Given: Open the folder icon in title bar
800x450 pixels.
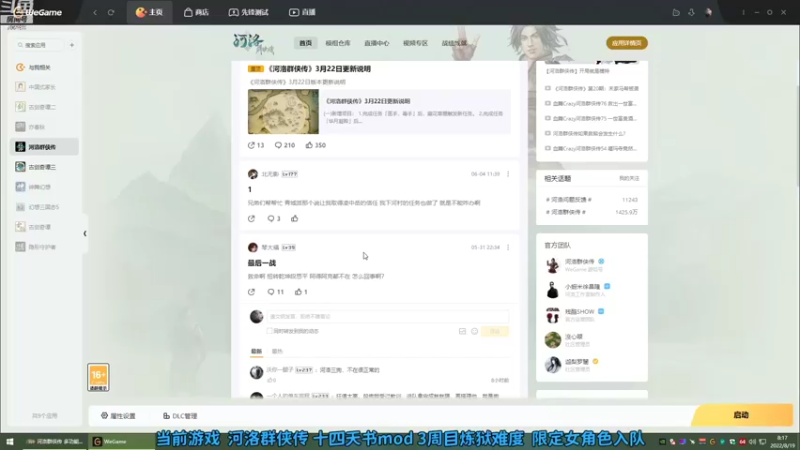Looking at the screenshot, I should [x=676, y=12].
